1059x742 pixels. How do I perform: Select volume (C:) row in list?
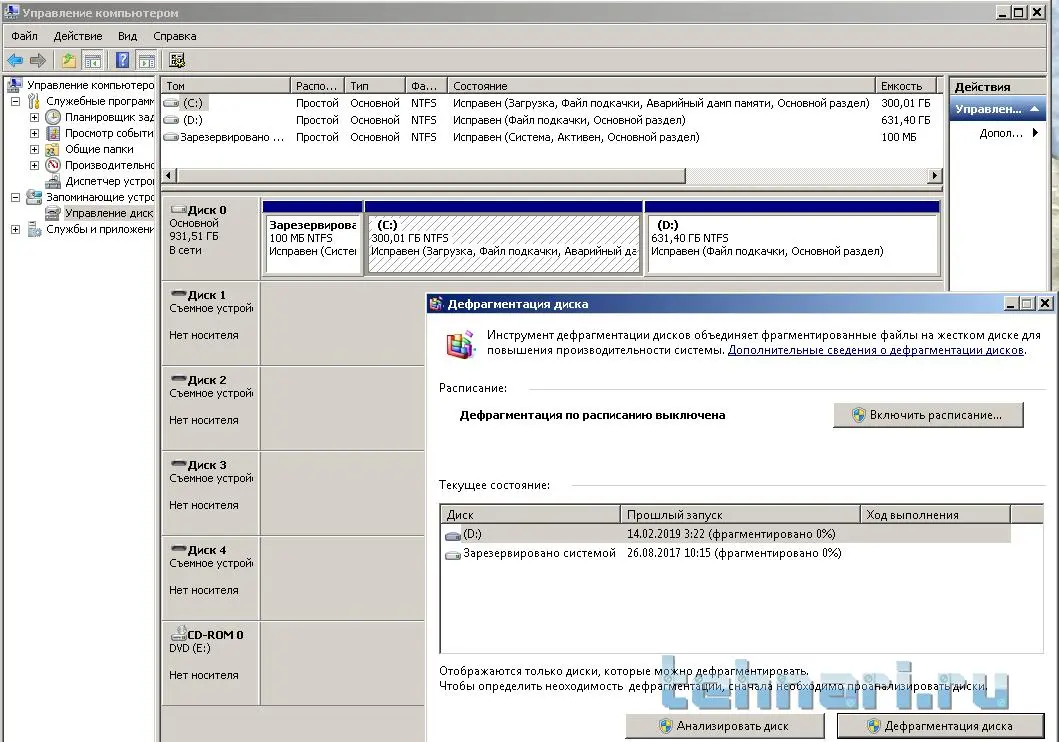552,103
